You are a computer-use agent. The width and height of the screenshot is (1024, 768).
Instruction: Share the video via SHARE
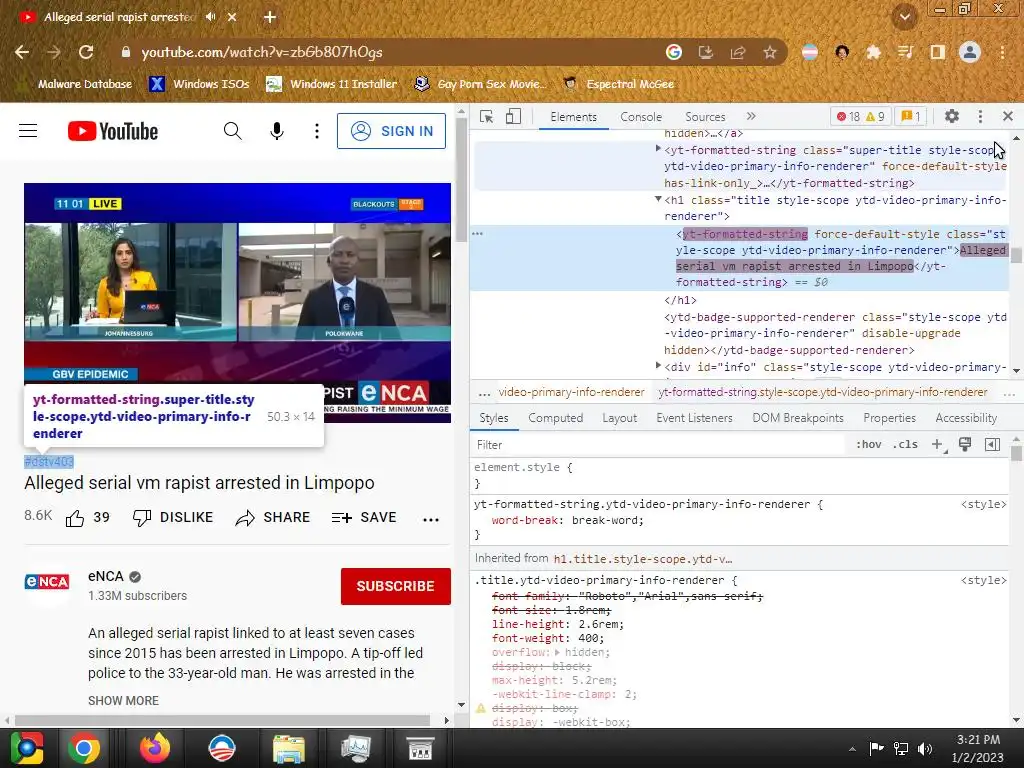273,518
